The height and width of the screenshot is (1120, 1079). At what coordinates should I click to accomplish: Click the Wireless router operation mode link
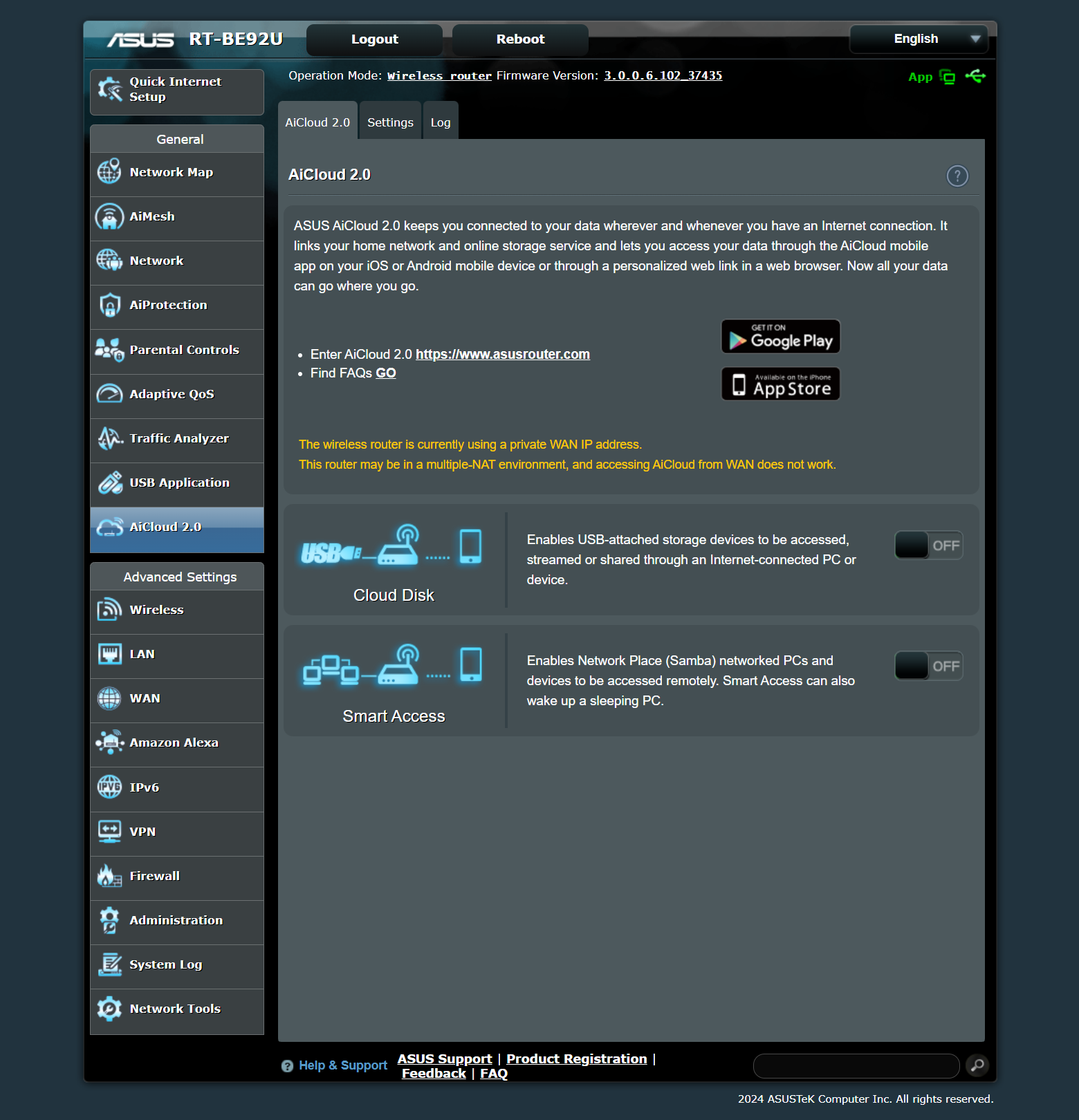(439, 76)
